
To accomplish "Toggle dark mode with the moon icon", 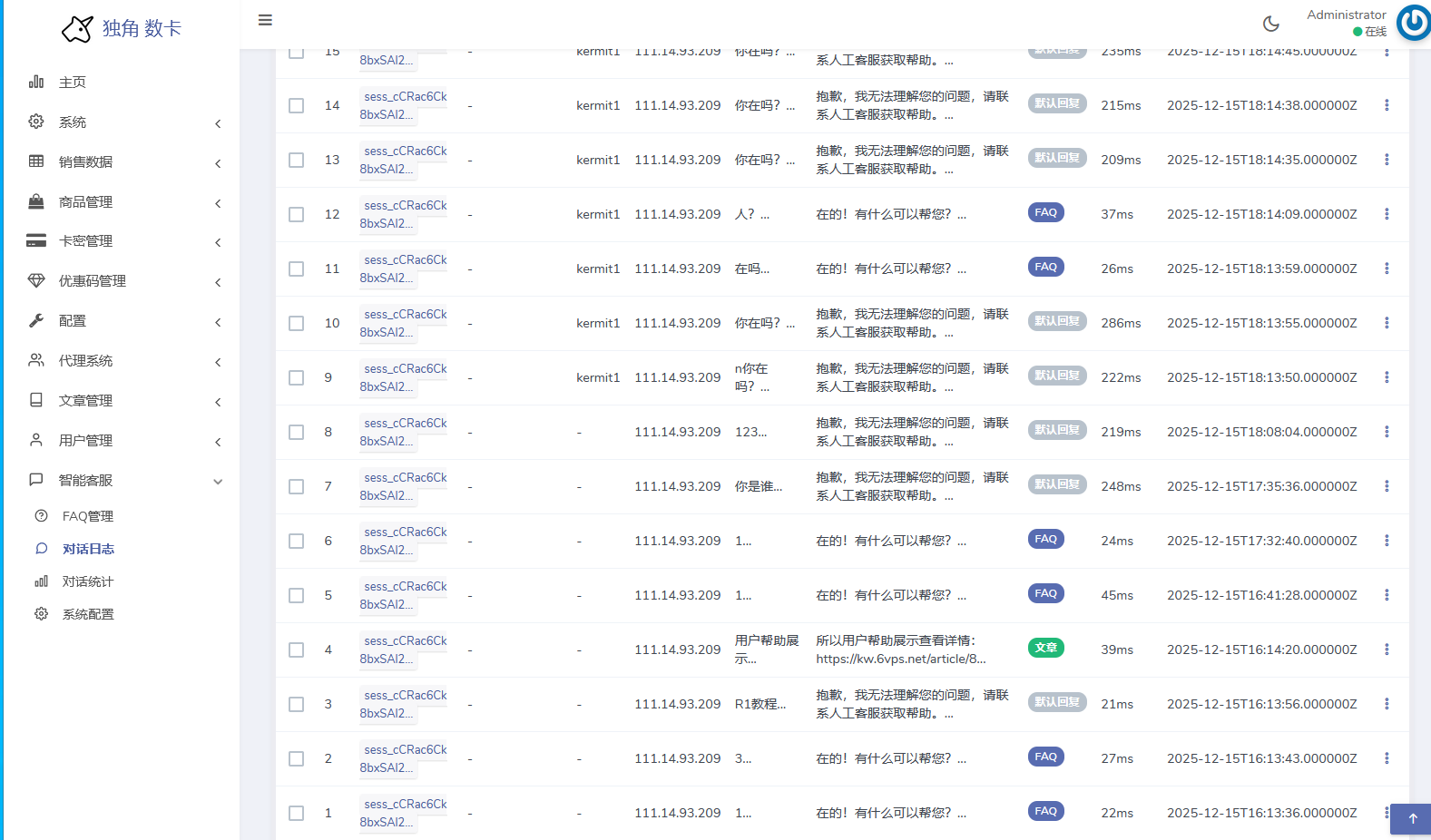I will pos(1270,24).
